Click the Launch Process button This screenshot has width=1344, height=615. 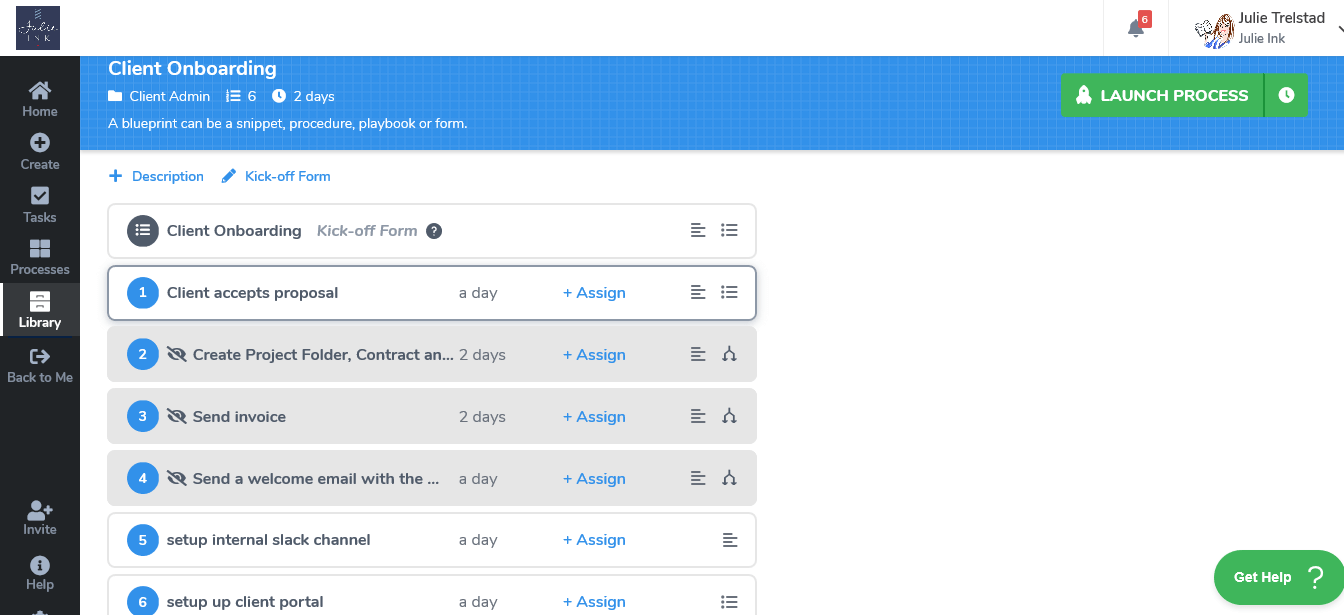1162,96
